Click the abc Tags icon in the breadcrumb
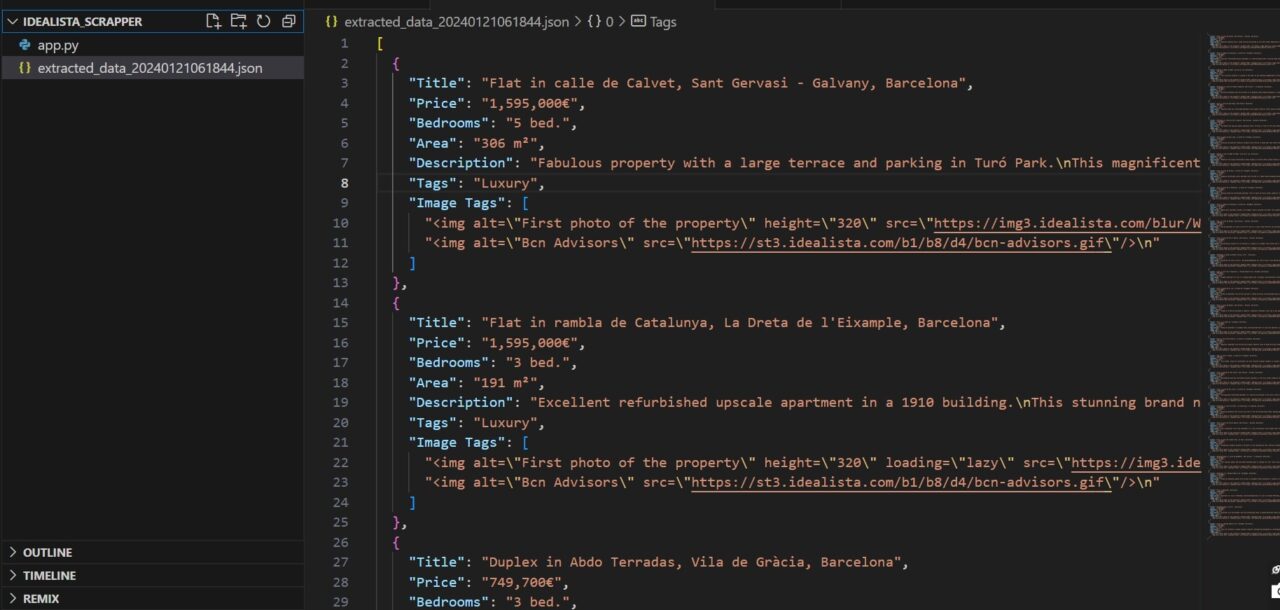The height and width of the screenshot is (610, 1280). [637, 21]
